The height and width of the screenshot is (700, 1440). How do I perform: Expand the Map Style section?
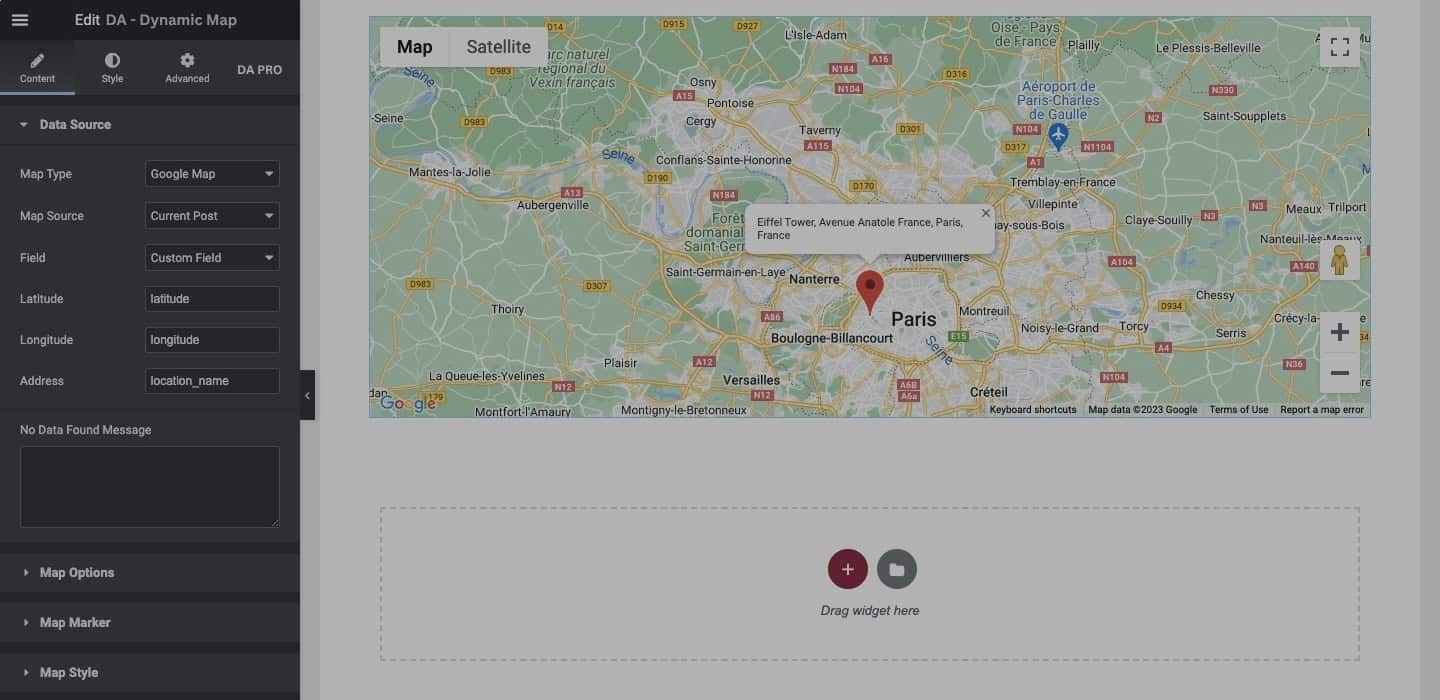[150, 673]
